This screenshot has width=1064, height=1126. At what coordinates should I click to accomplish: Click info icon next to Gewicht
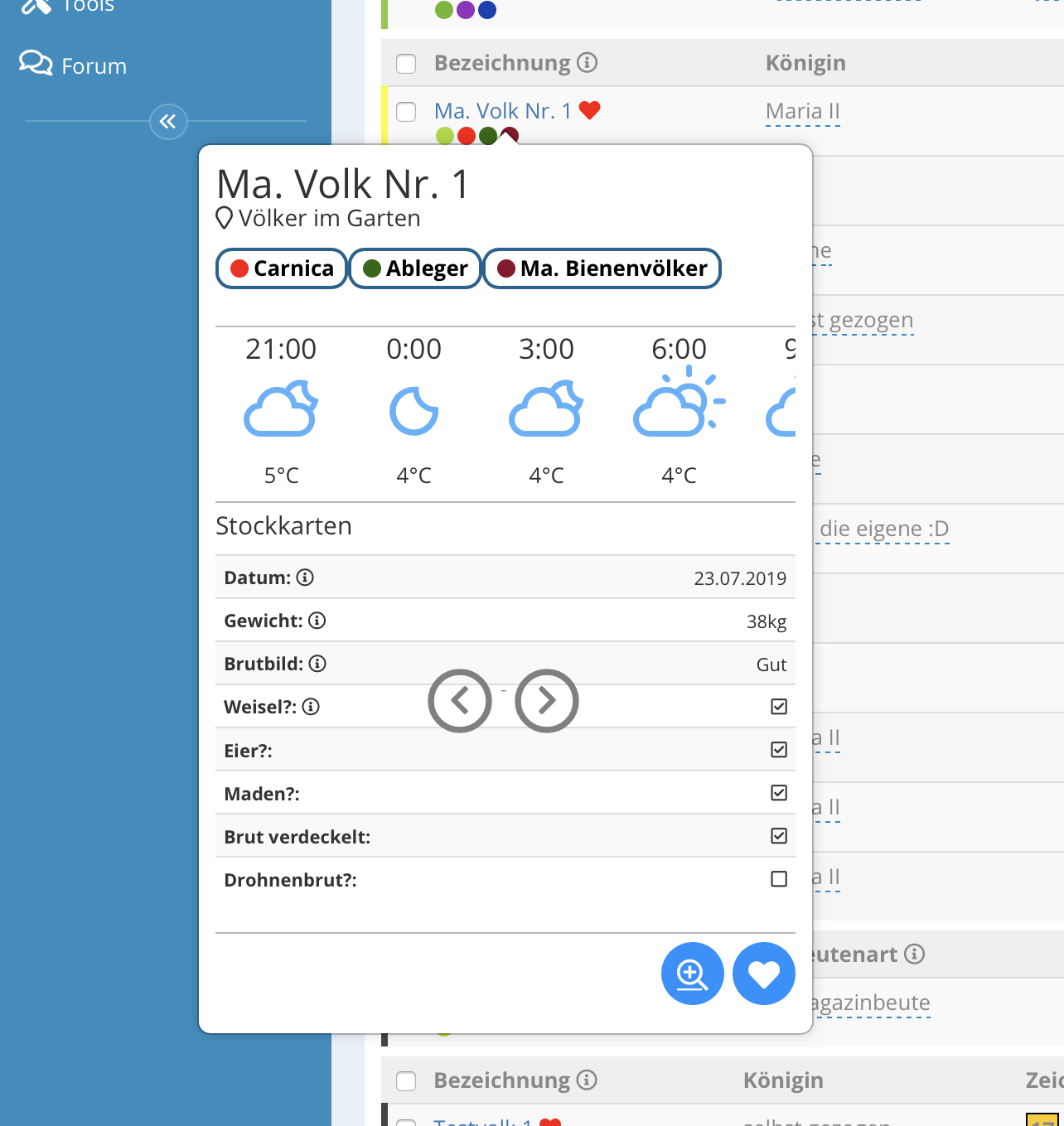(x=317, y=621)
